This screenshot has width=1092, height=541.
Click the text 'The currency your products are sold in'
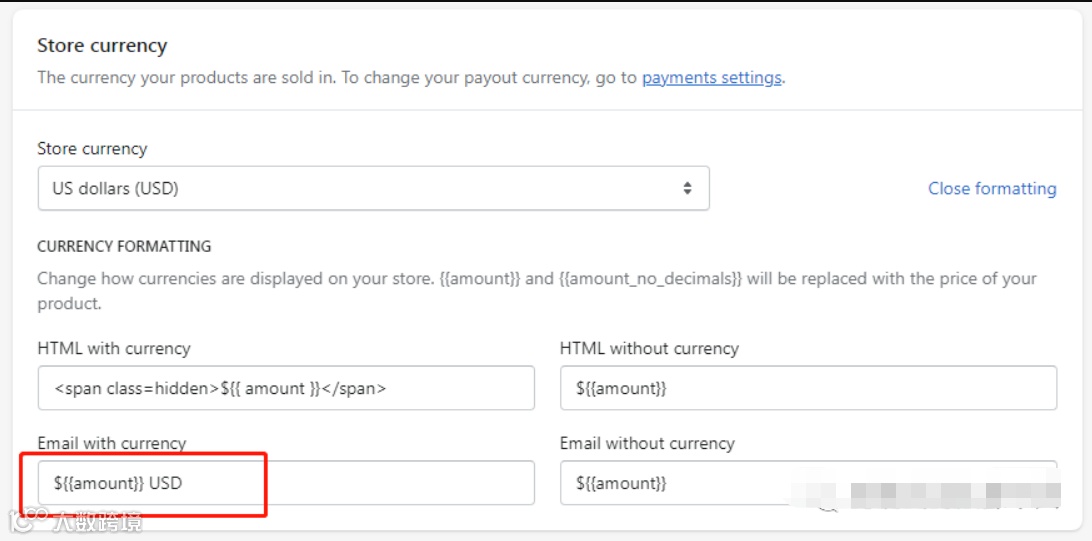pyautogui.click(x=186, y=77)
